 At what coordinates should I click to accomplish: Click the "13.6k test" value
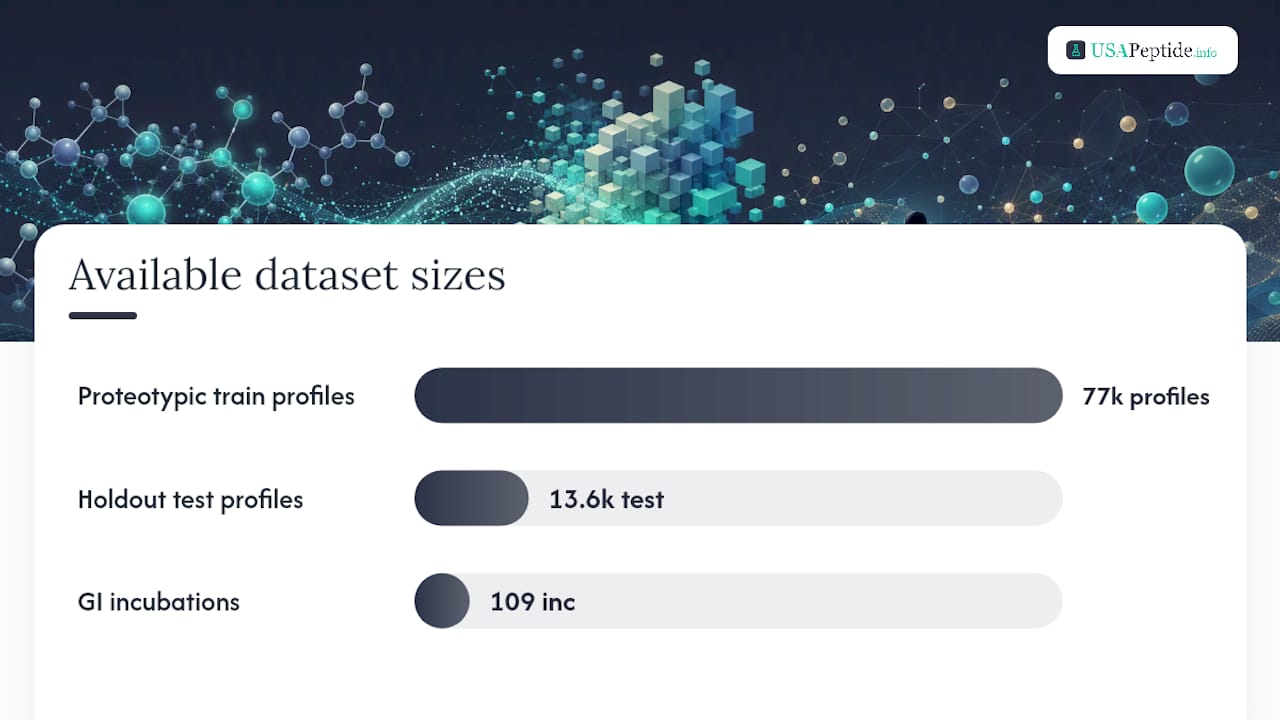pos(606,499)
